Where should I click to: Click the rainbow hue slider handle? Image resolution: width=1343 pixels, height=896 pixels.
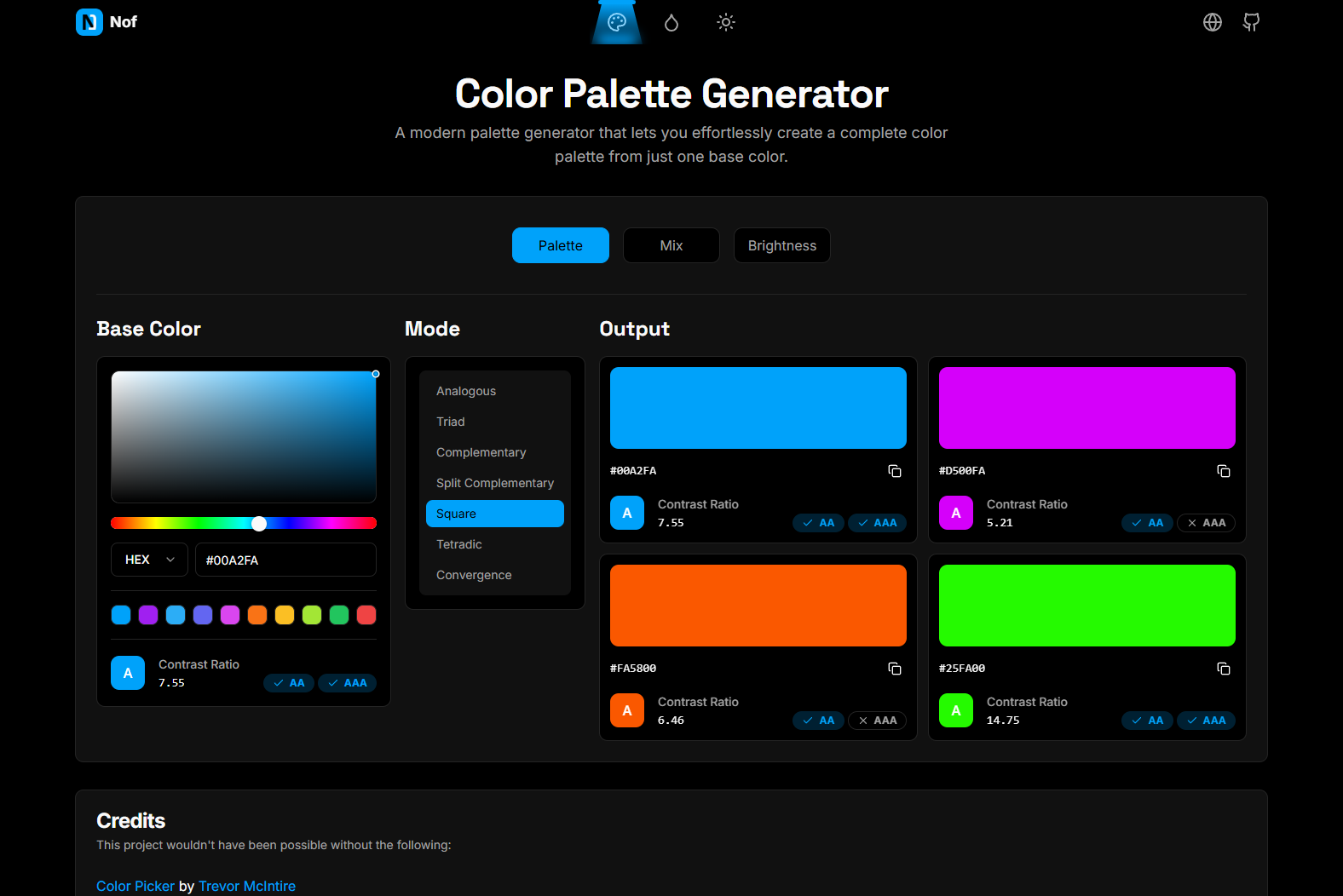(x=259, y=523)
